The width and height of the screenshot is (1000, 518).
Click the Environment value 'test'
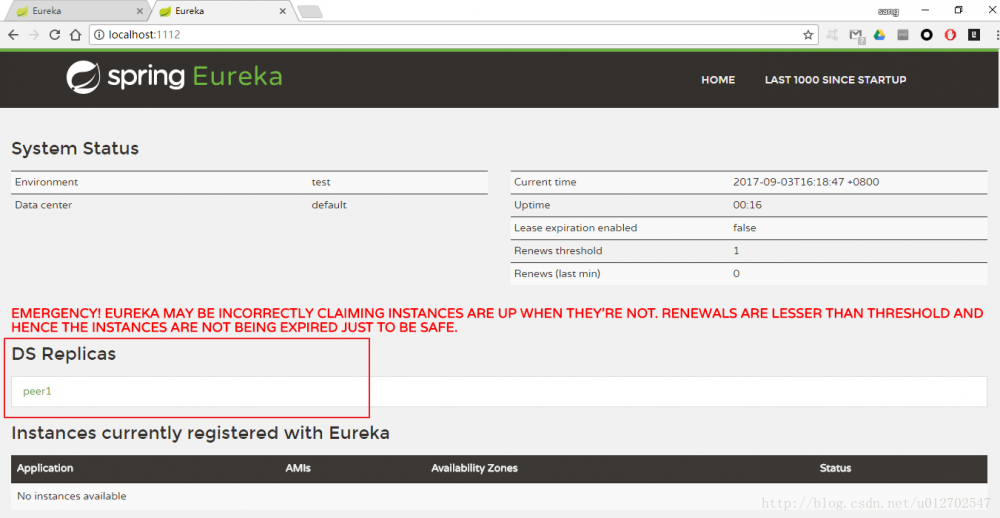click(x=321, y=182)
